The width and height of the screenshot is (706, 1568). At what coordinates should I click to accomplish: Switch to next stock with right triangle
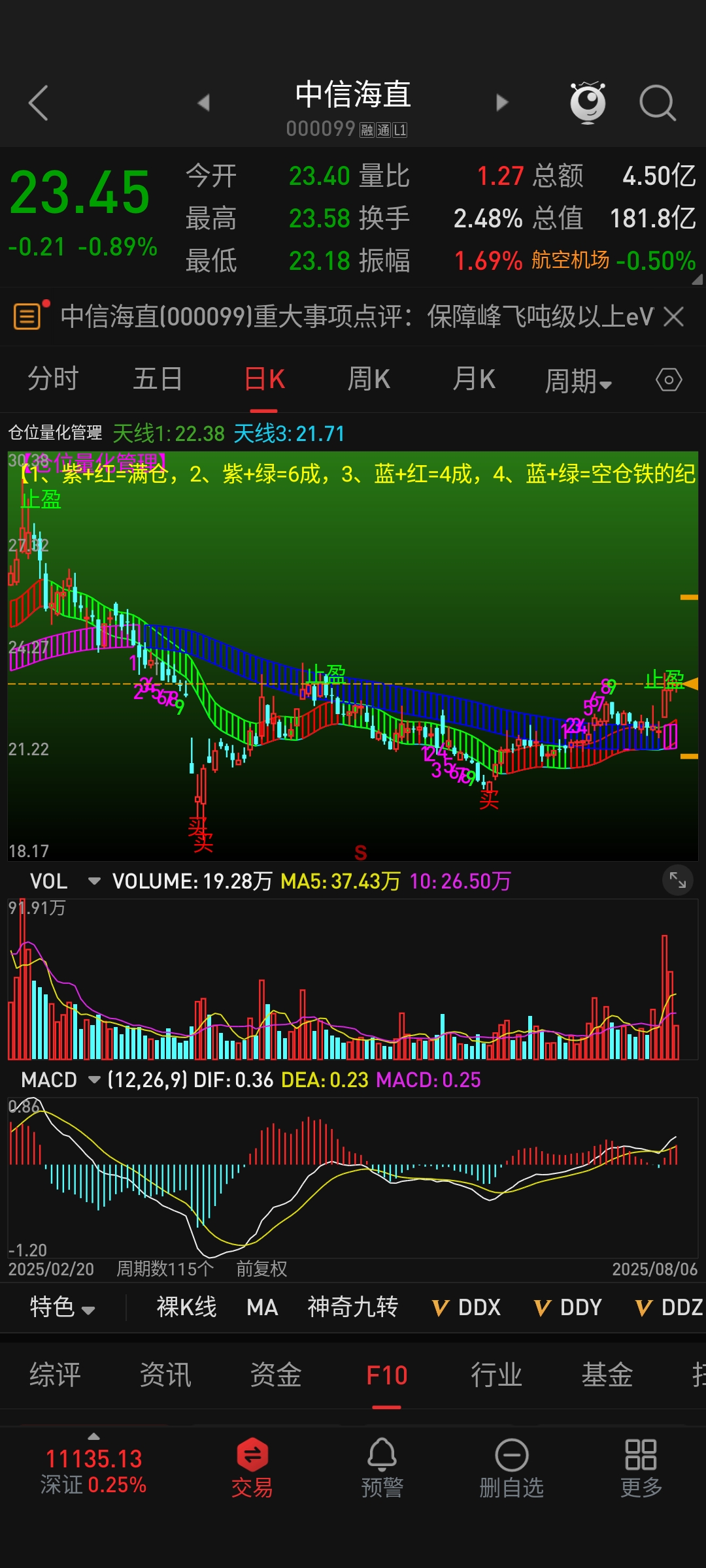coord(502,103)
